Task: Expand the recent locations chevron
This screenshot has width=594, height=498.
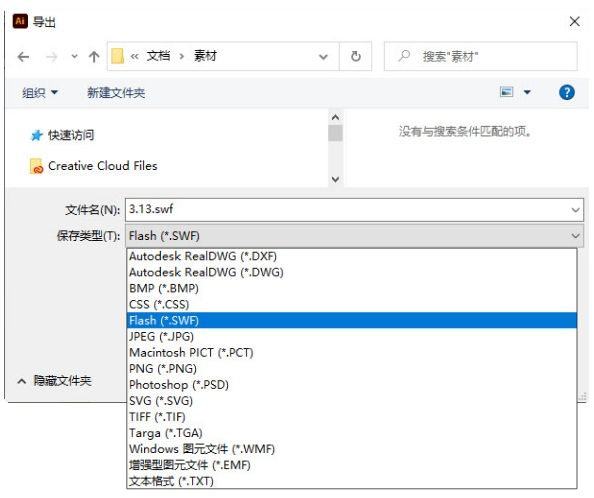Action: point(74,57)
